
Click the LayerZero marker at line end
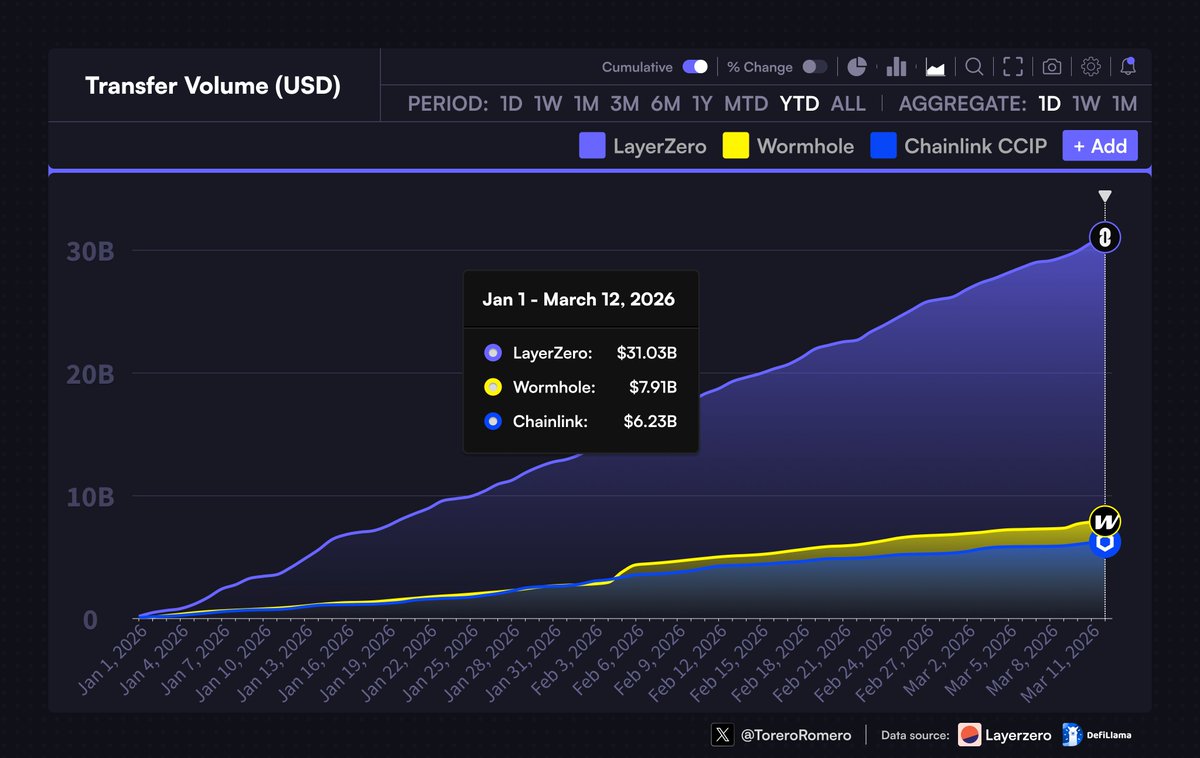coord(1105,237)
